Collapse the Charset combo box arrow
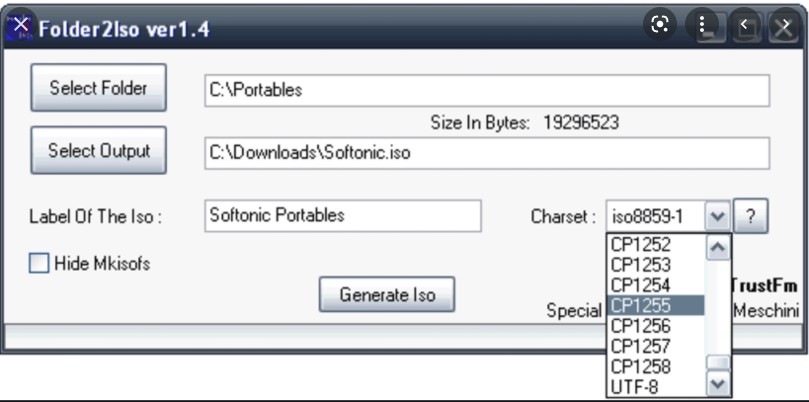Screen dimensions: 809x402 (x=718, y=216)
